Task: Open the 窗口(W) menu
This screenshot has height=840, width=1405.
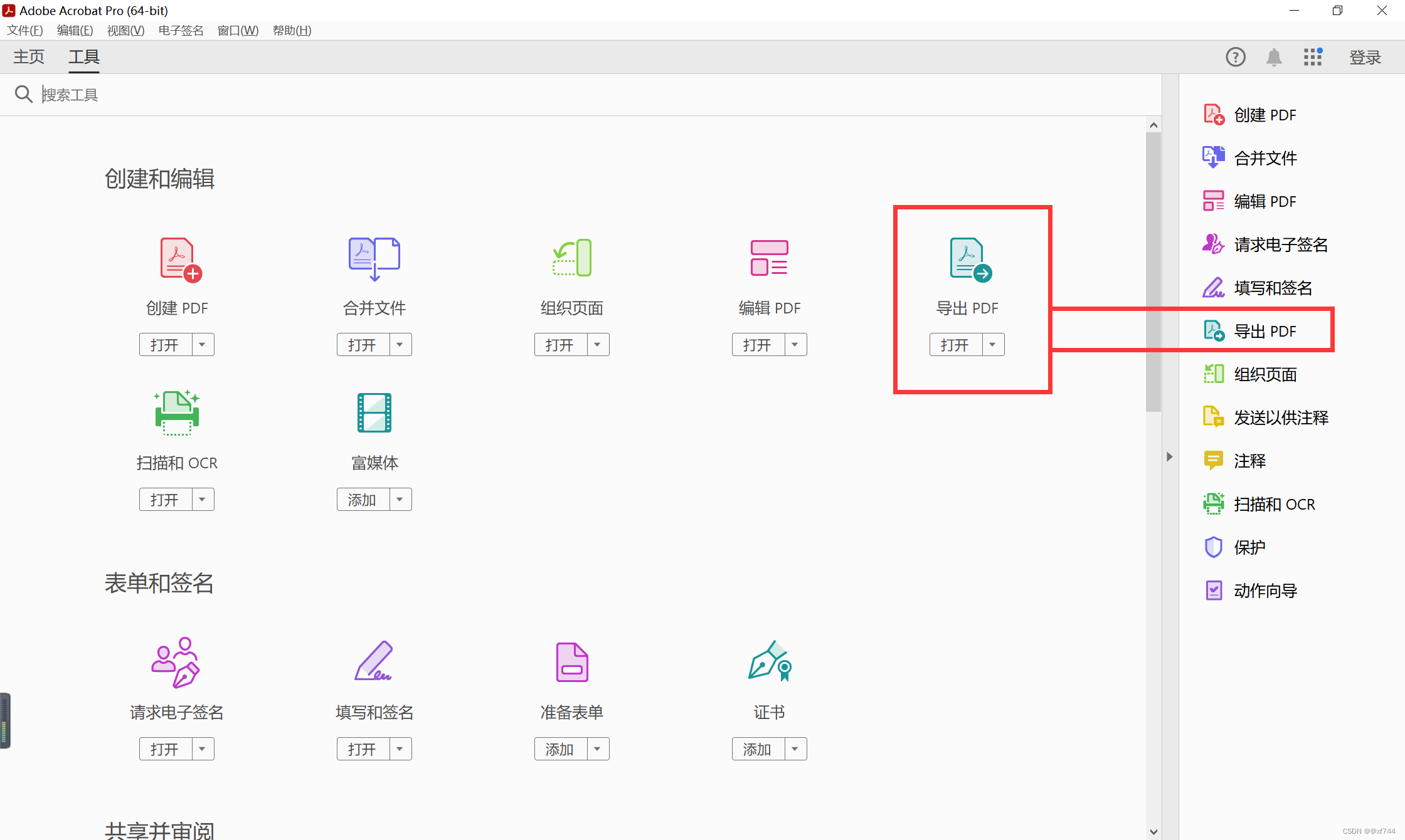Action: coord(238,30)
